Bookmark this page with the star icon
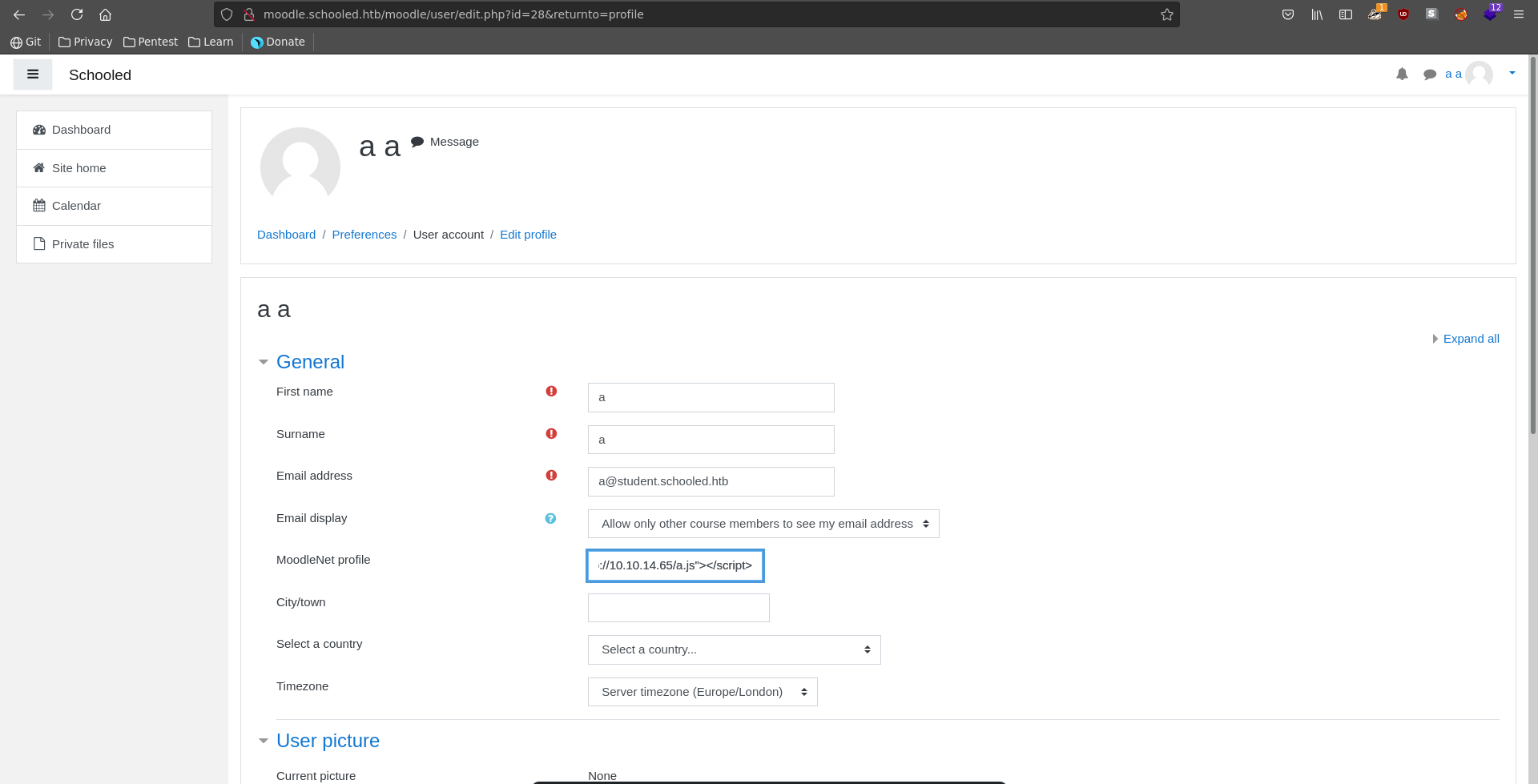This screenshot has width=1538, height=784. pos(1166,14)
